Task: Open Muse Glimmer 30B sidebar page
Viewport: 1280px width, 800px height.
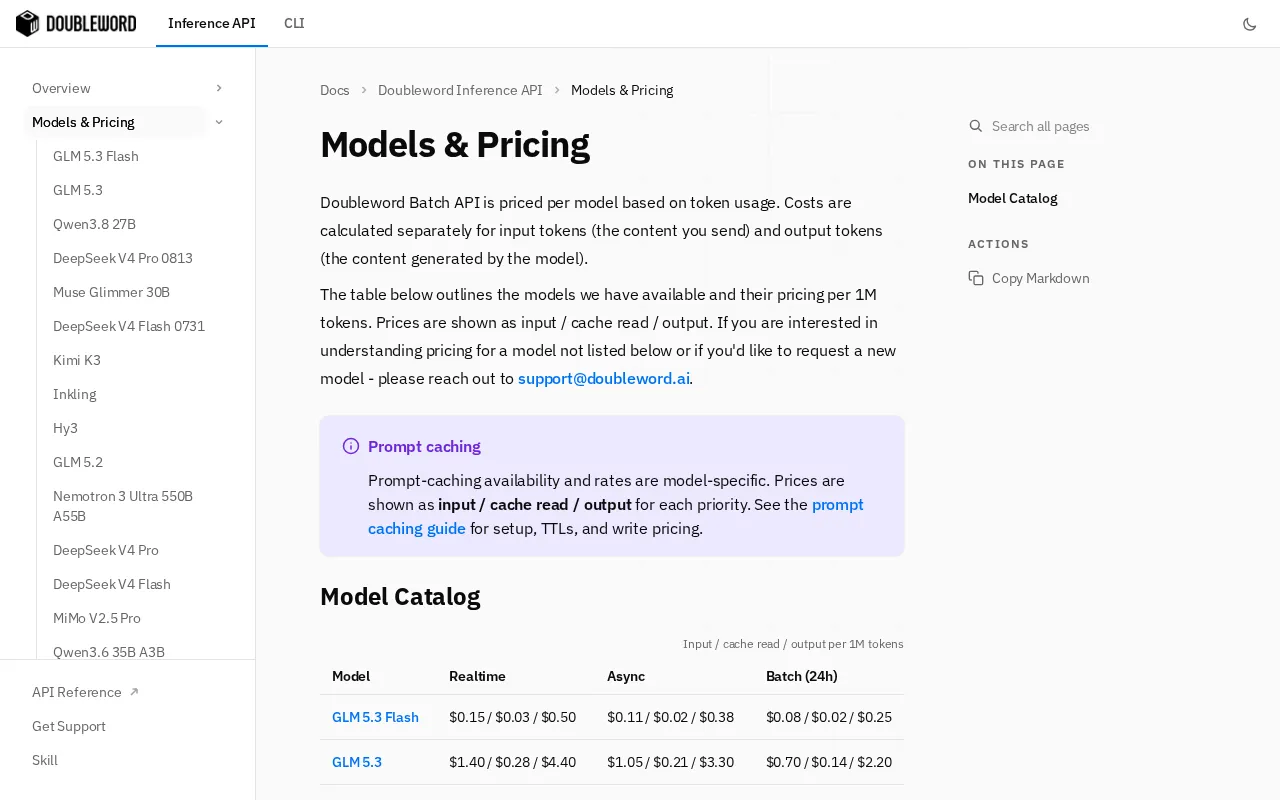Action: pyautogui.click(x=111, y=292)
